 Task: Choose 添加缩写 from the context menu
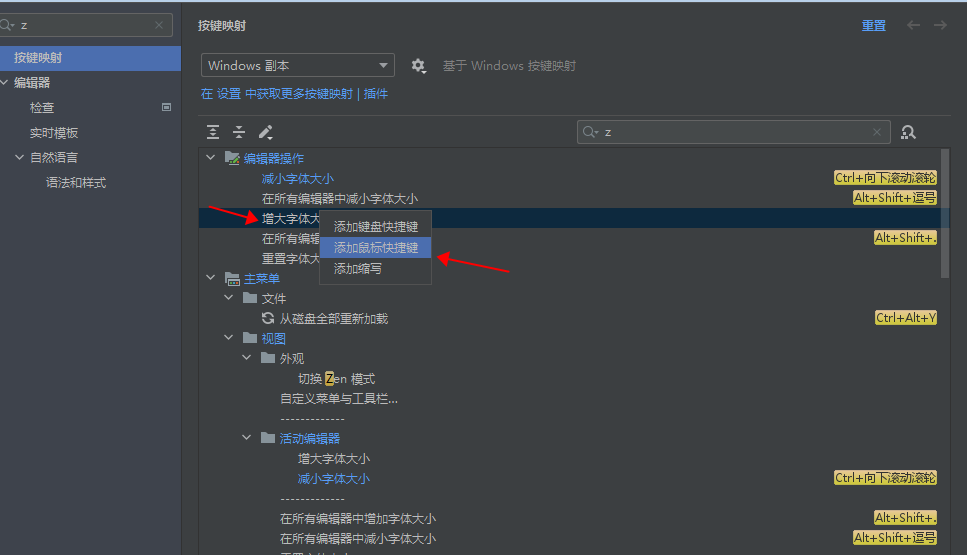tap(358, 268)
